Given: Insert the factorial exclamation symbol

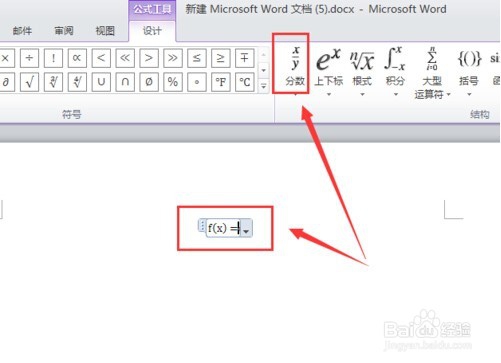Looking at the screenshot, I should 53,58.
